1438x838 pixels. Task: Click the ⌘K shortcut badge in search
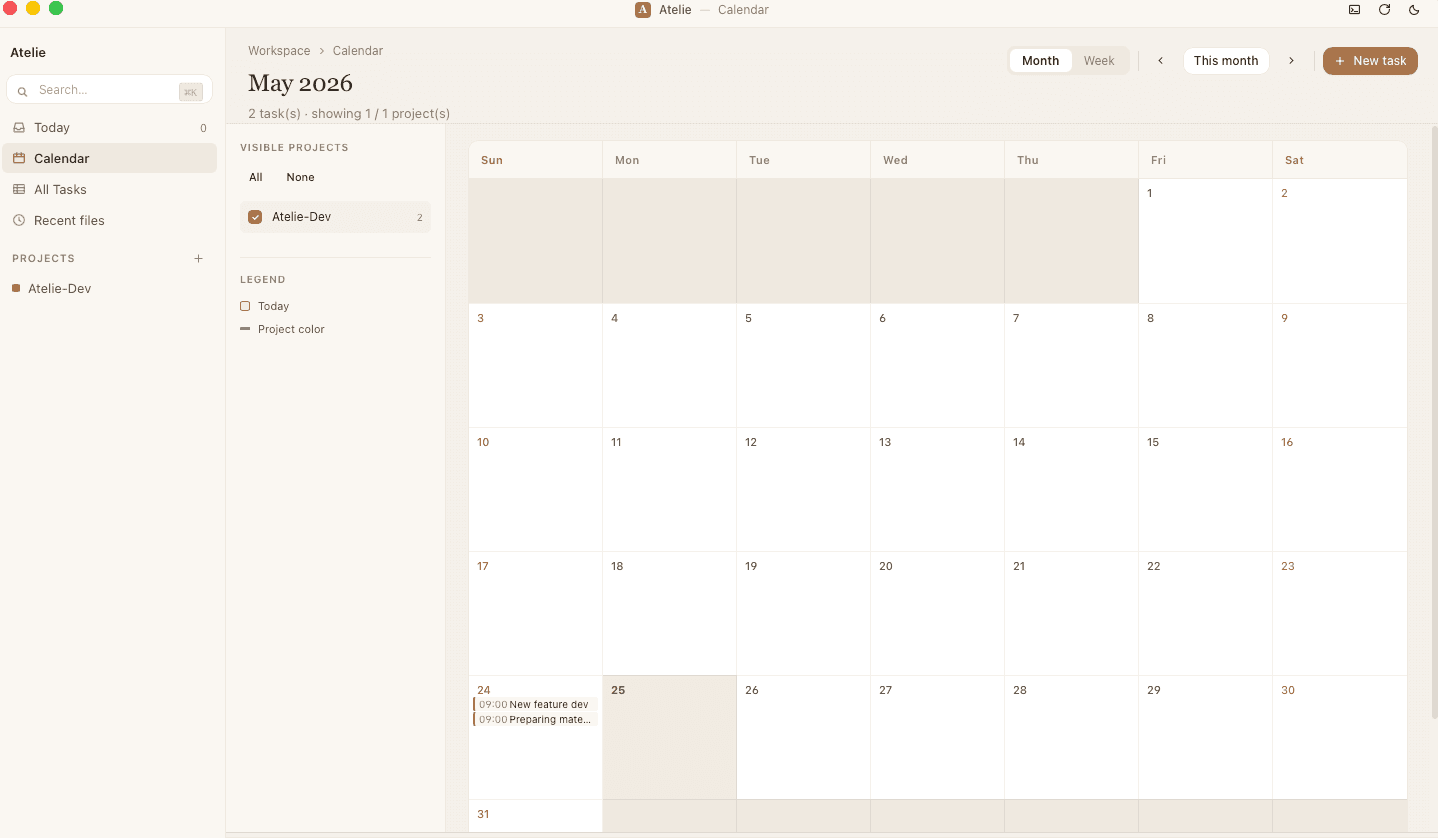191,92
